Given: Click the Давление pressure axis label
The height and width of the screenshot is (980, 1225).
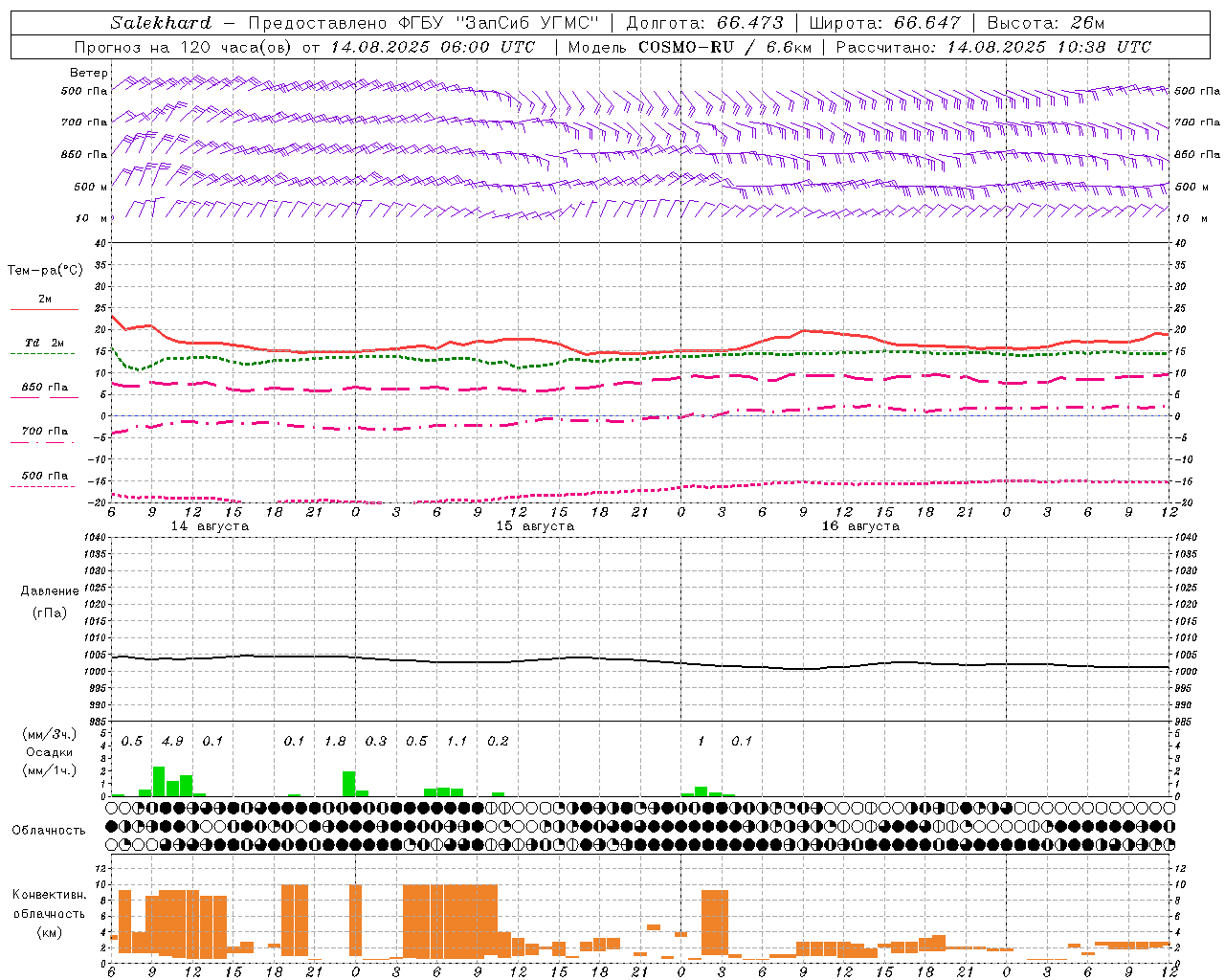Looking at the screenshot, I should point(50,590).
